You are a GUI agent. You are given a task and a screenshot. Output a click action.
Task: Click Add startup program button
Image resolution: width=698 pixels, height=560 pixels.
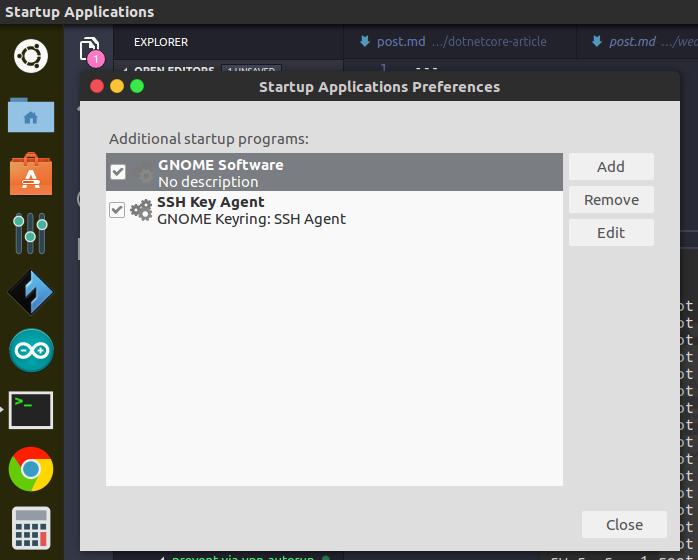point(611,166)
